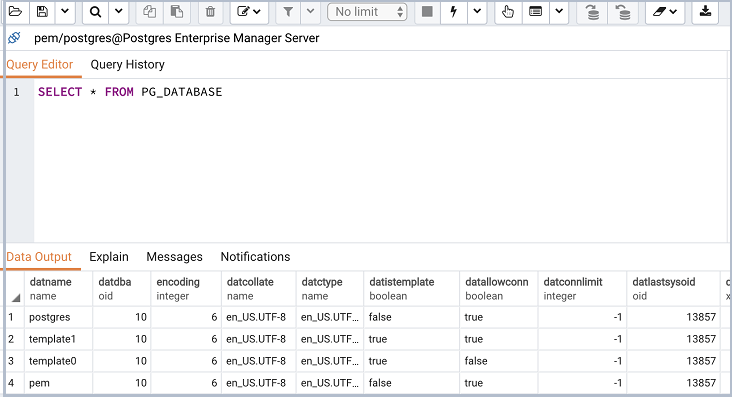Image resolution: width=732 pixels, height=397 pixels.
Task: Click the Rollback database icon
Action: coord(623,12)
